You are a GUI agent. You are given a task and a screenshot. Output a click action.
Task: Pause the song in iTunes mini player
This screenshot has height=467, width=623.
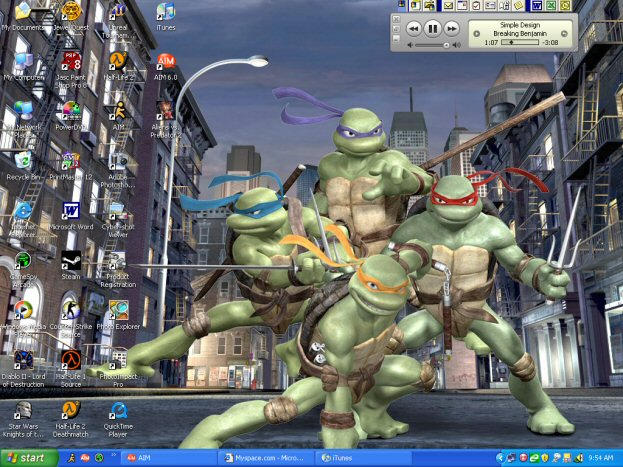click(x=433, y=29)
